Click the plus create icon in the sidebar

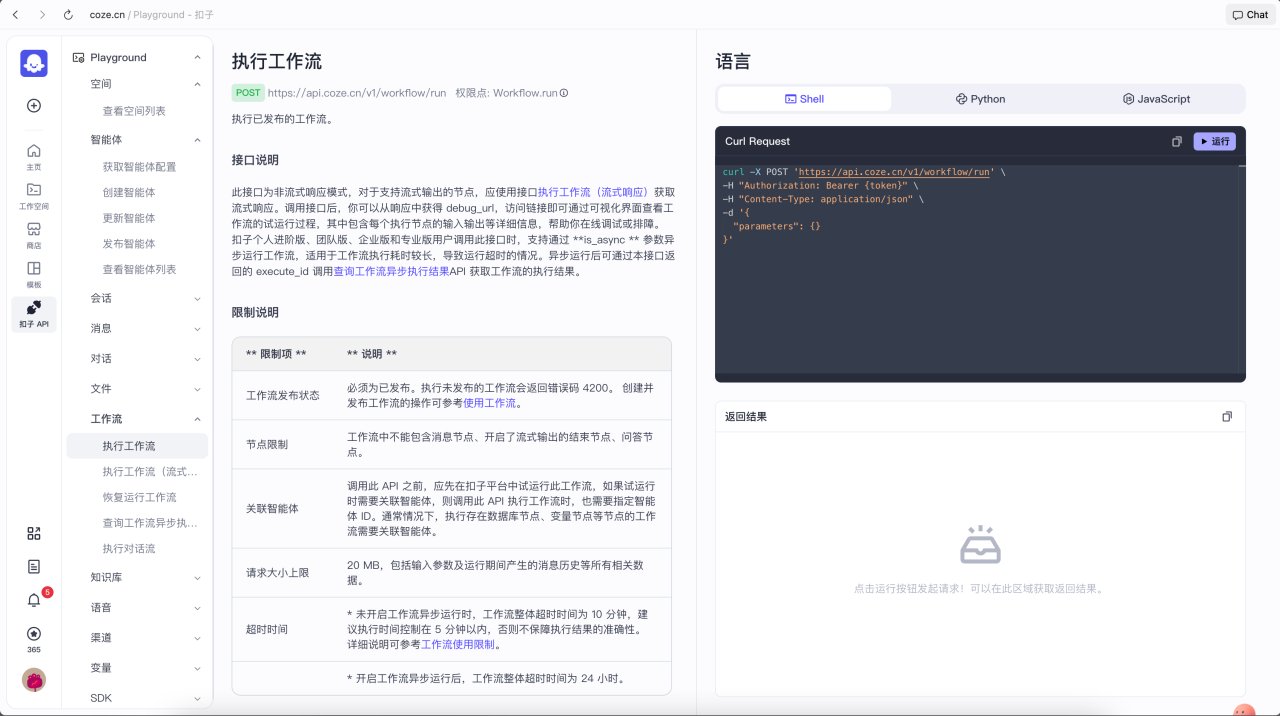tap(34, 105)
